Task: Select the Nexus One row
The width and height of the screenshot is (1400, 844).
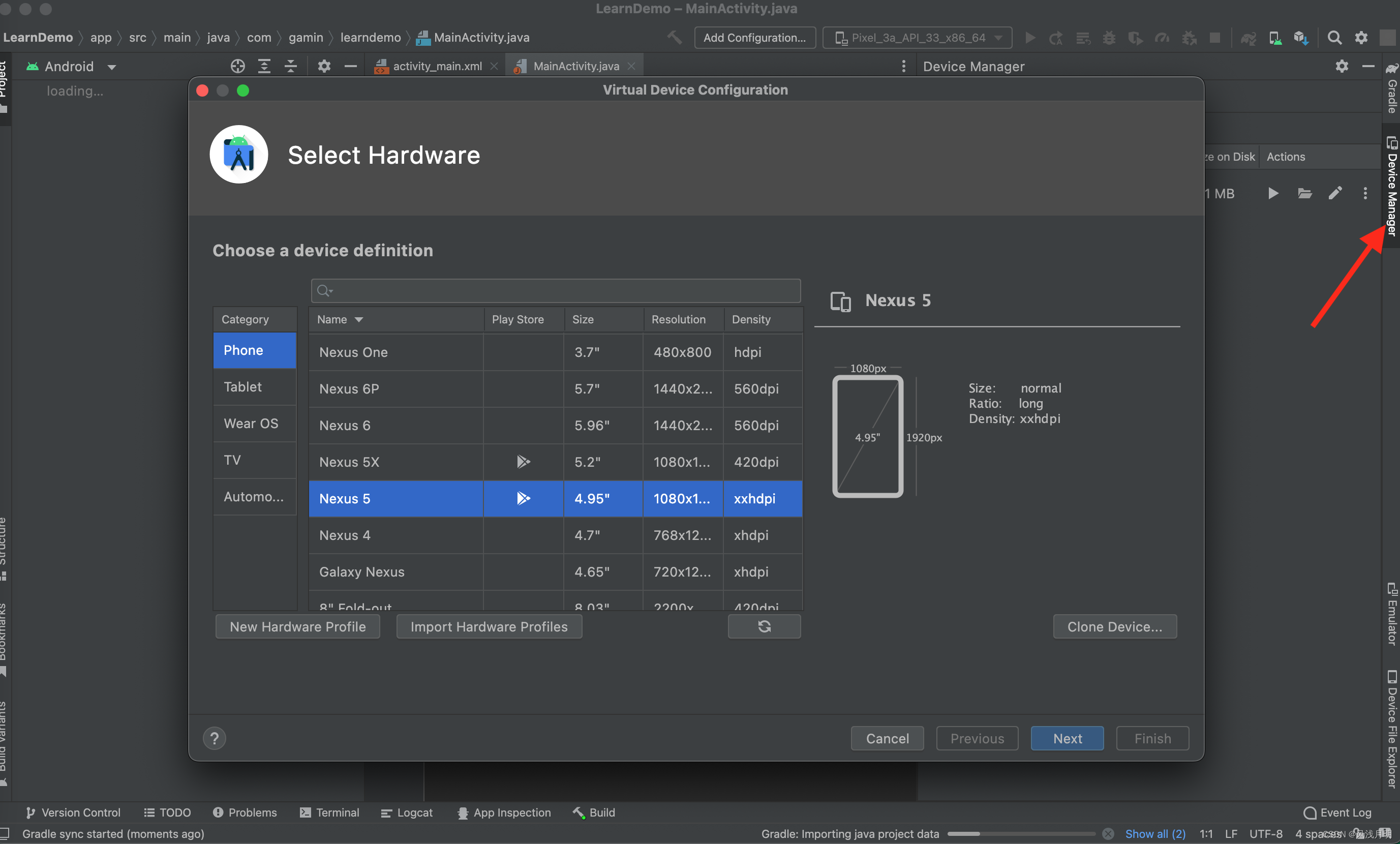Action: 556,352
